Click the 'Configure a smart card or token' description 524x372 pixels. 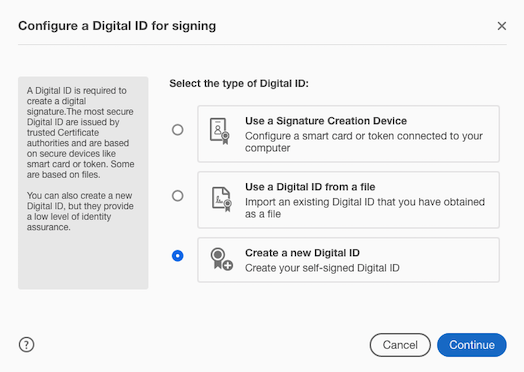point(364,142)
